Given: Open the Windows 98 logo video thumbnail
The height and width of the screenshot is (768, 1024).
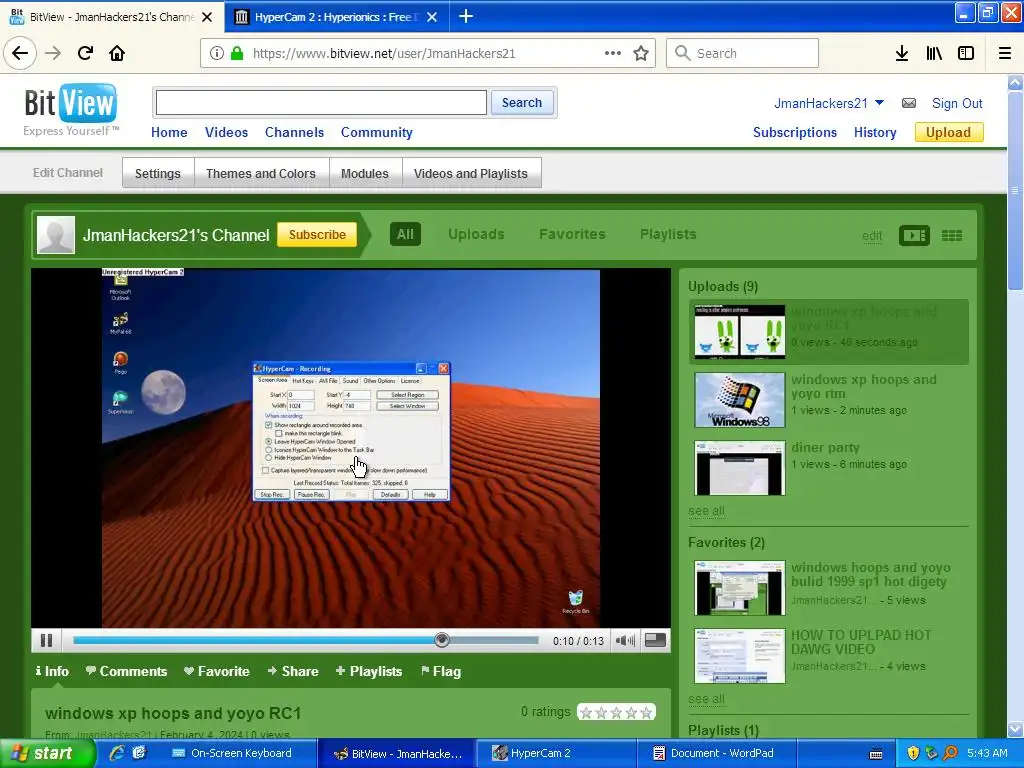Looking at the screenshot, I should point(740,400).
